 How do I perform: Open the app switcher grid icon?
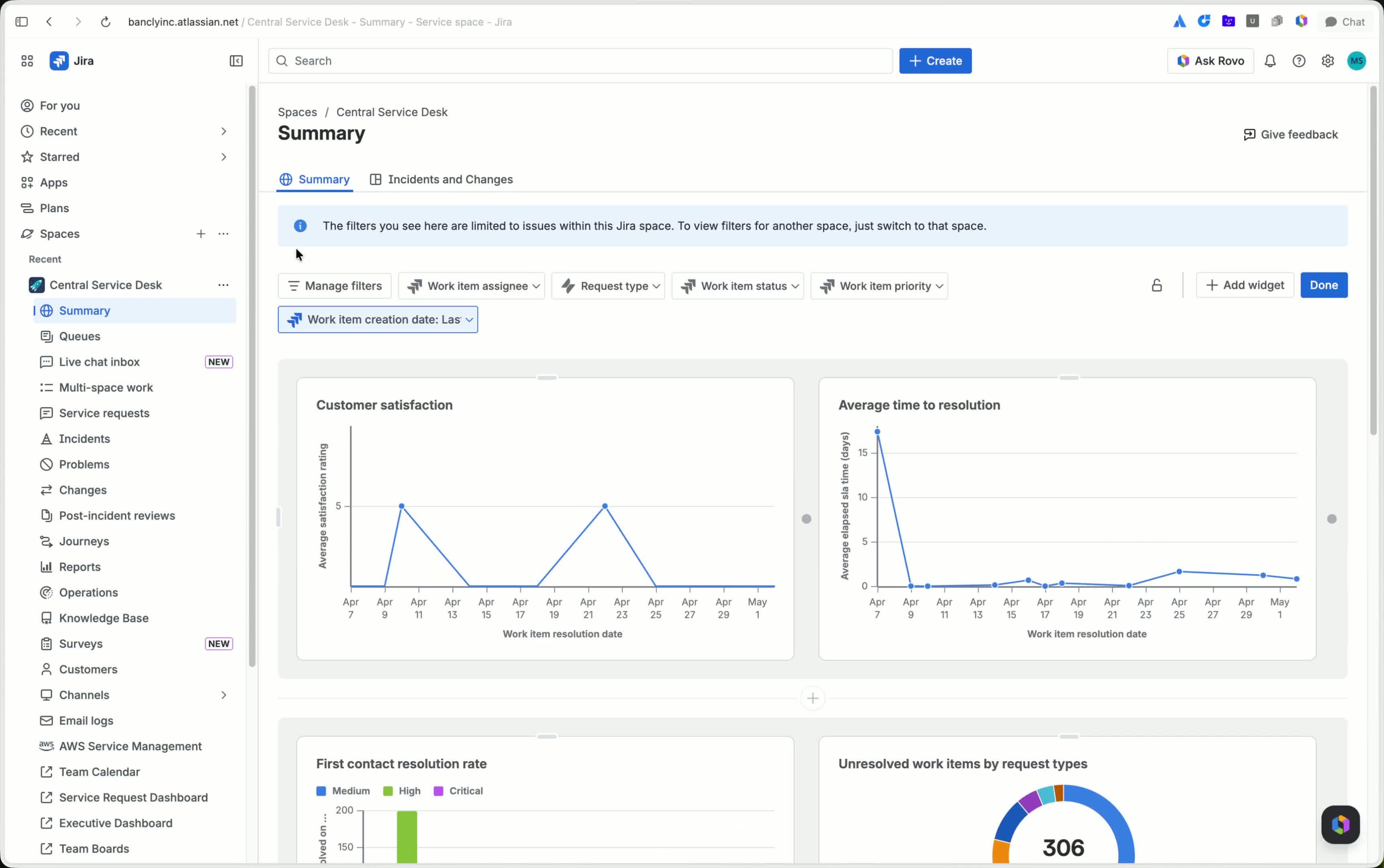coord(27,61)
